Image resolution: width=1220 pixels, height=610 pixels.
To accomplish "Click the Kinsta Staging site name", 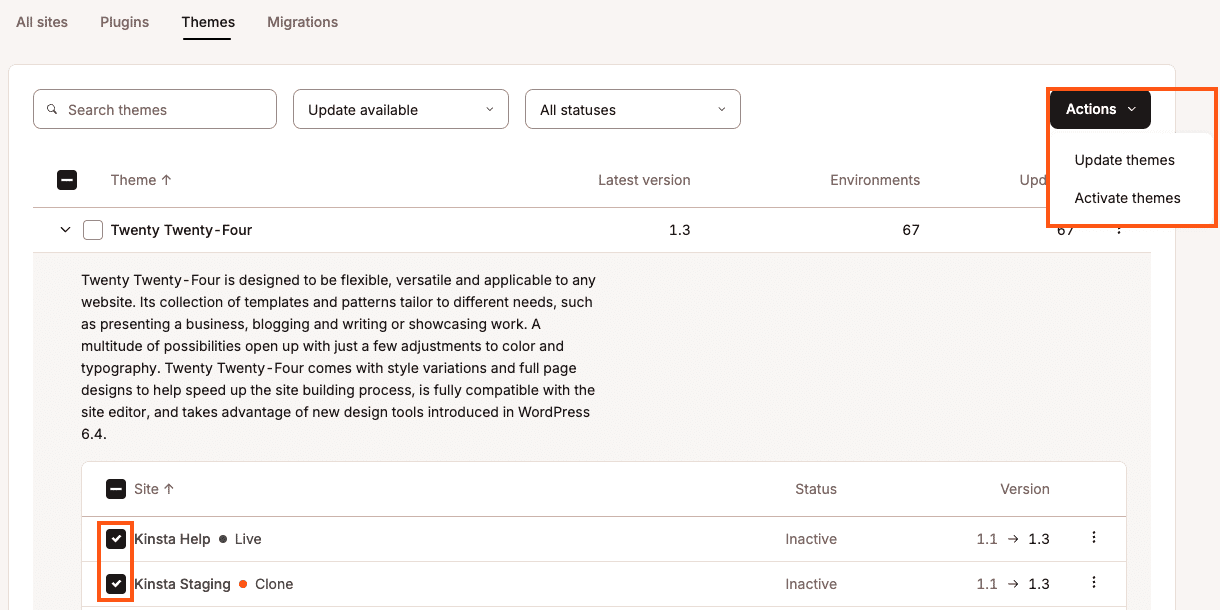I will click(x=182, y=584).
